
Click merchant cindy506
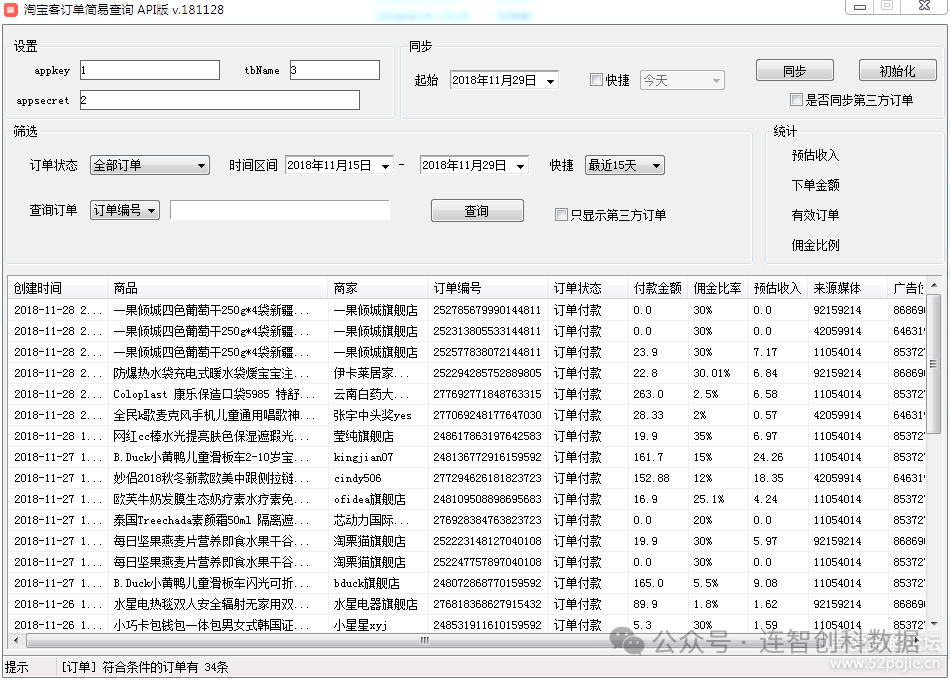[x=357, y=478]
